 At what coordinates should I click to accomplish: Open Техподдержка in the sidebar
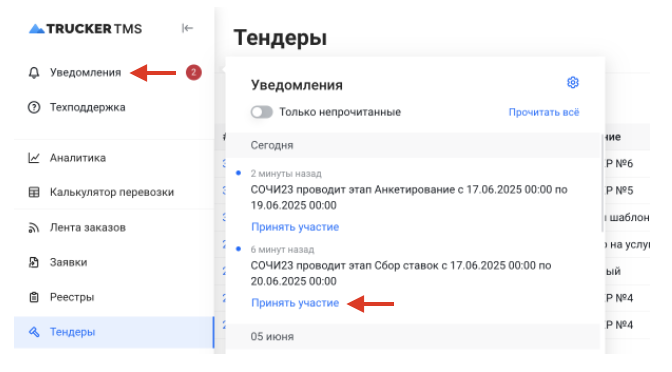[x=87, y=107]
